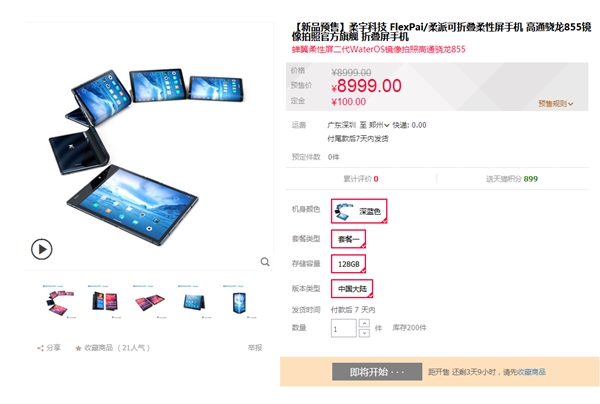Open the 郑州 destination city dropdown
This screenshot has width=600, height=404.
(379, 125)
